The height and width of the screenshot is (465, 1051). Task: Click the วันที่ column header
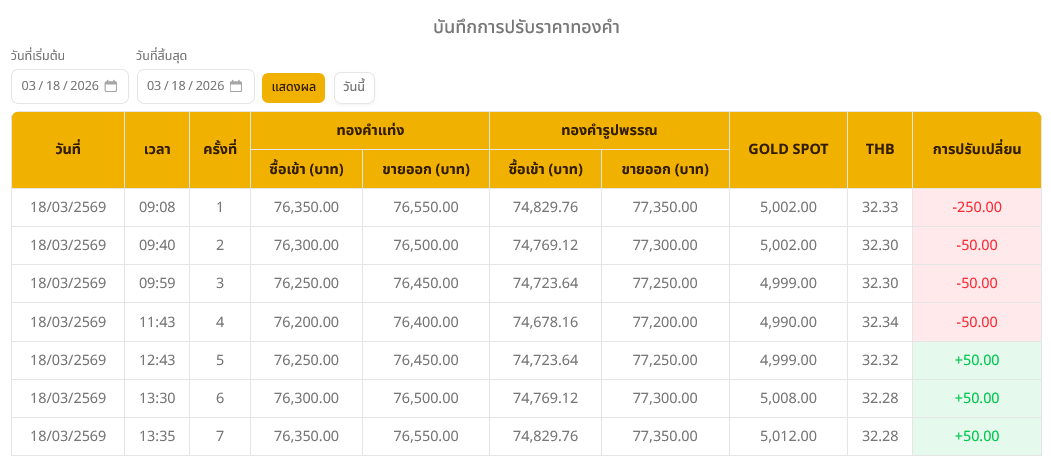coord(68,150)
